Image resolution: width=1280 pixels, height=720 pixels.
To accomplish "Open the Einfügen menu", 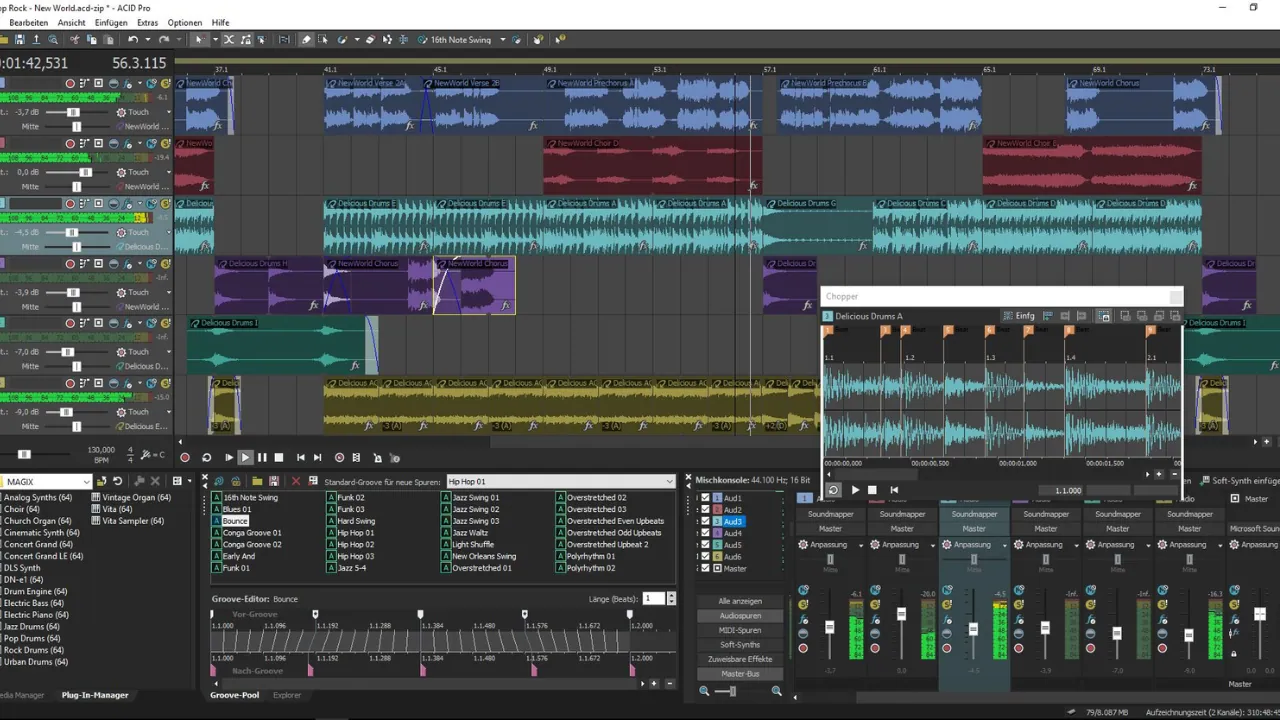I will tap(111, 22).
